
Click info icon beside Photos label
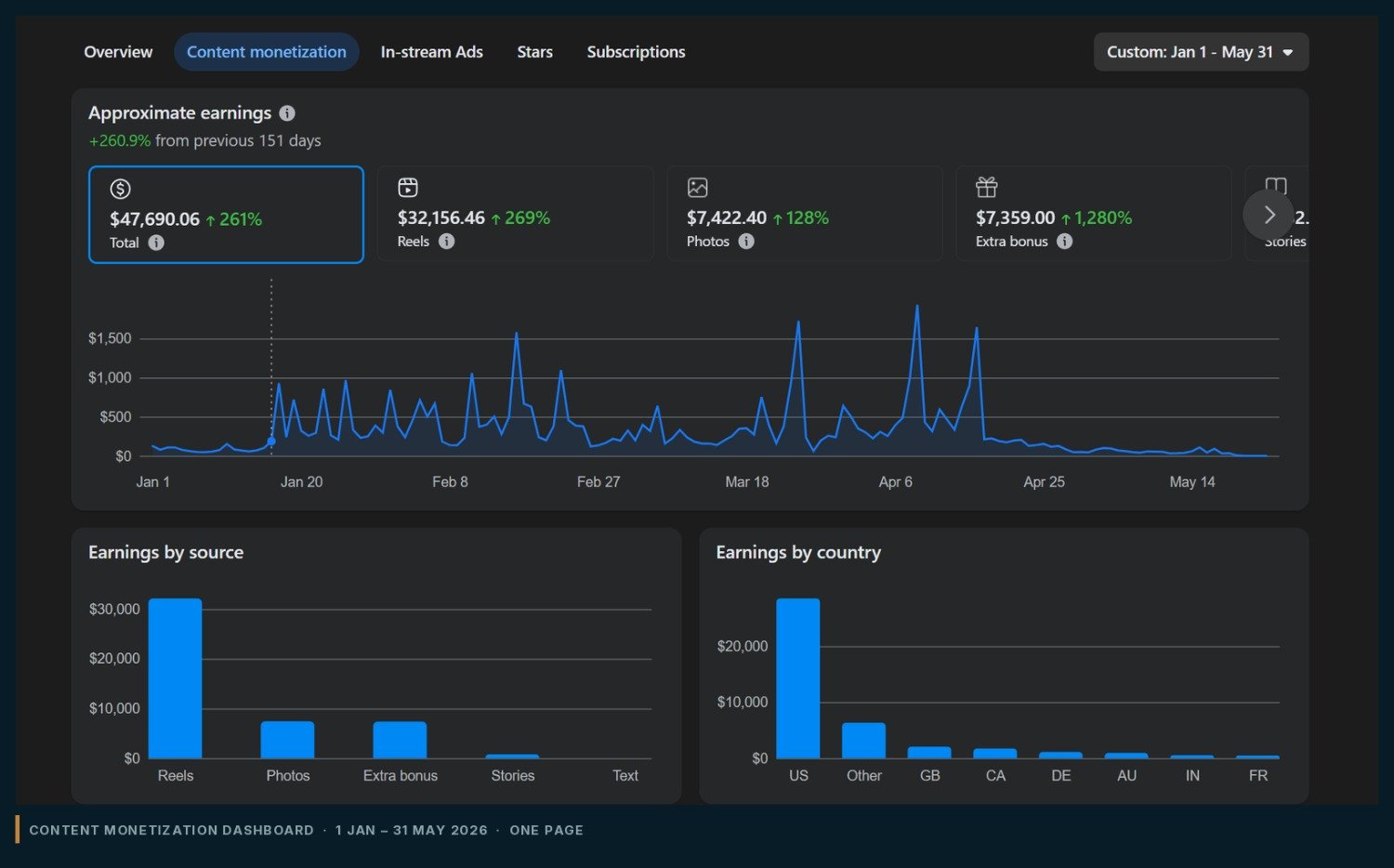(746, 242)
